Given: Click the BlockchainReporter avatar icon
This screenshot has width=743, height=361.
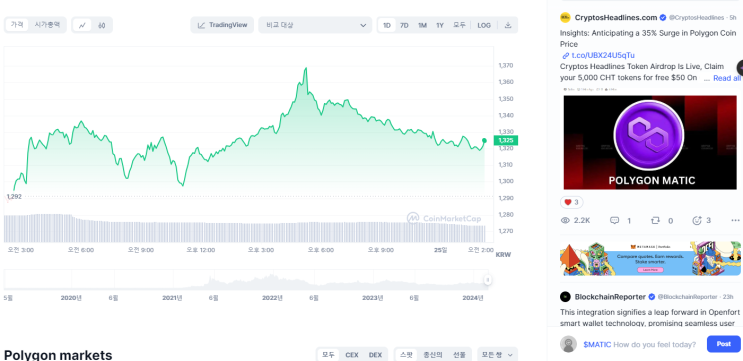Looking at the screenshot, I should tap(565, 297).
